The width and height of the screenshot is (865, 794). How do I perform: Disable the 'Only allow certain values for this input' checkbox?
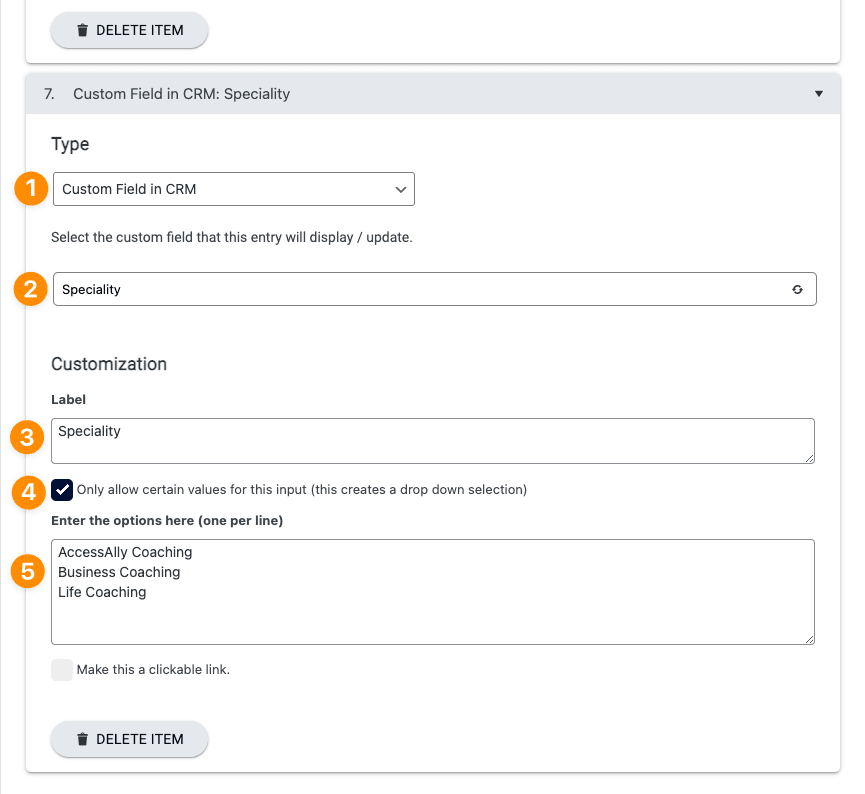point(62,490)
